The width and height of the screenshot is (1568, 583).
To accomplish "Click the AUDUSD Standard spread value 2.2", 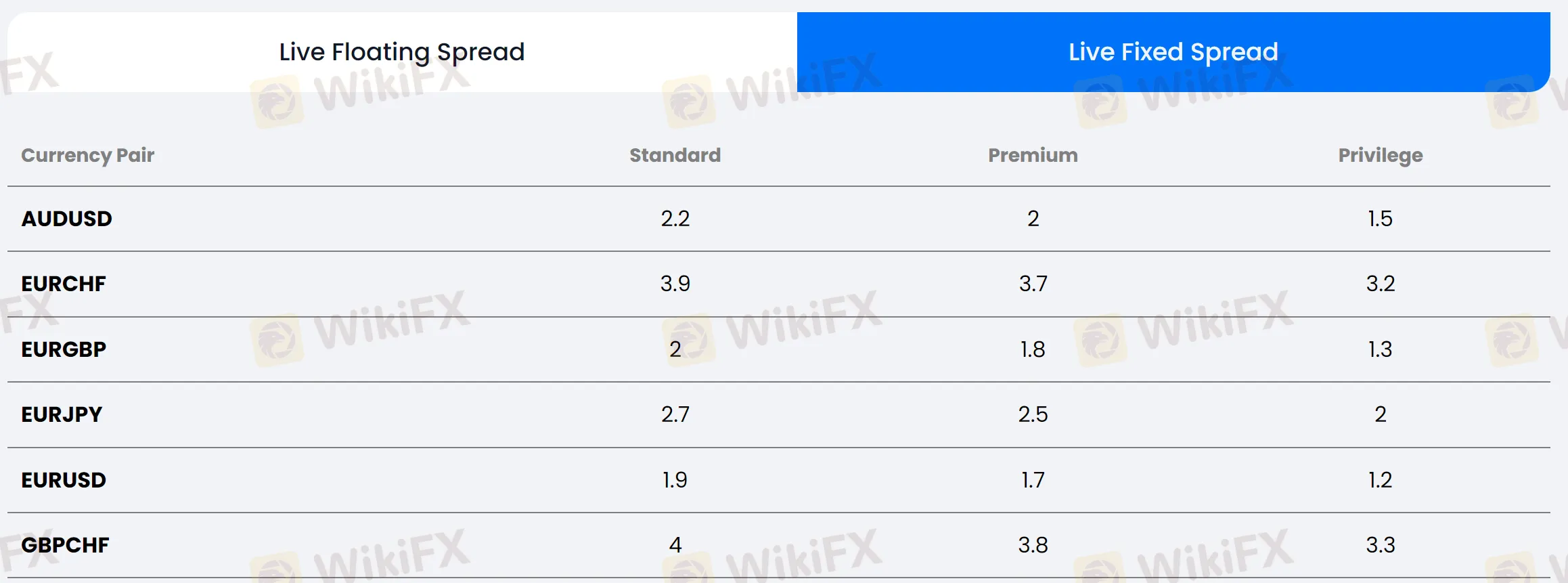I will pyautogui.click(x=675, y=219).
